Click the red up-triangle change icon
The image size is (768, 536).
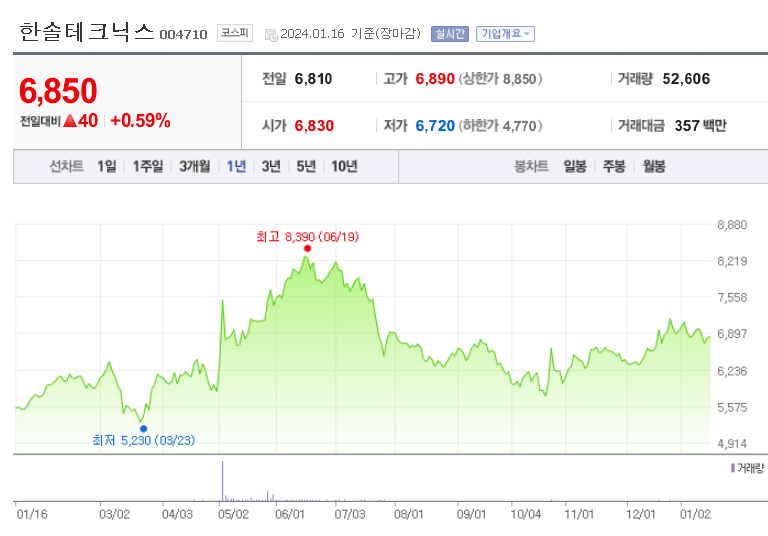click(70, 121)
